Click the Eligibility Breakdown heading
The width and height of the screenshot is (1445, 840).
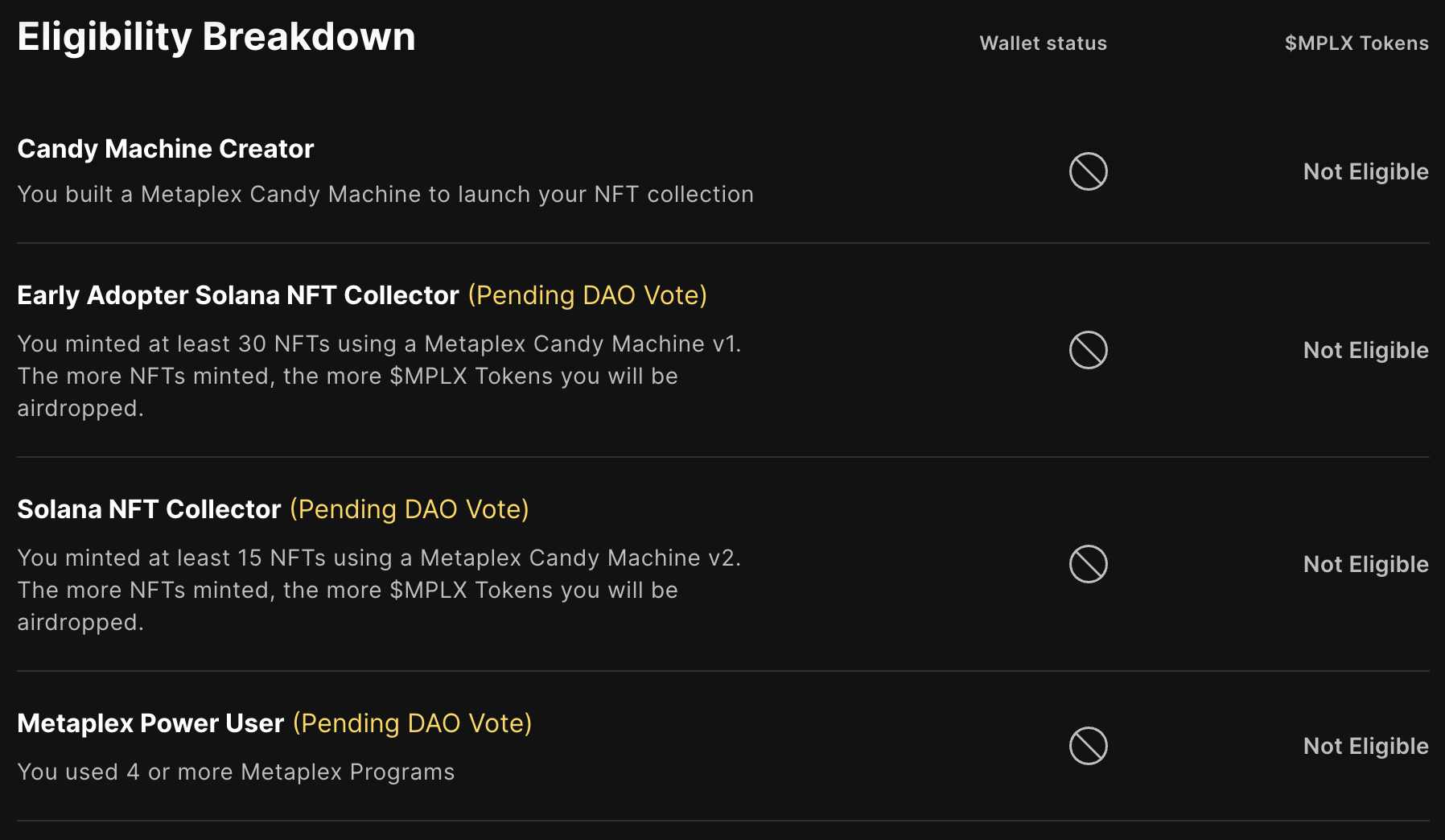tap(216, 37)
